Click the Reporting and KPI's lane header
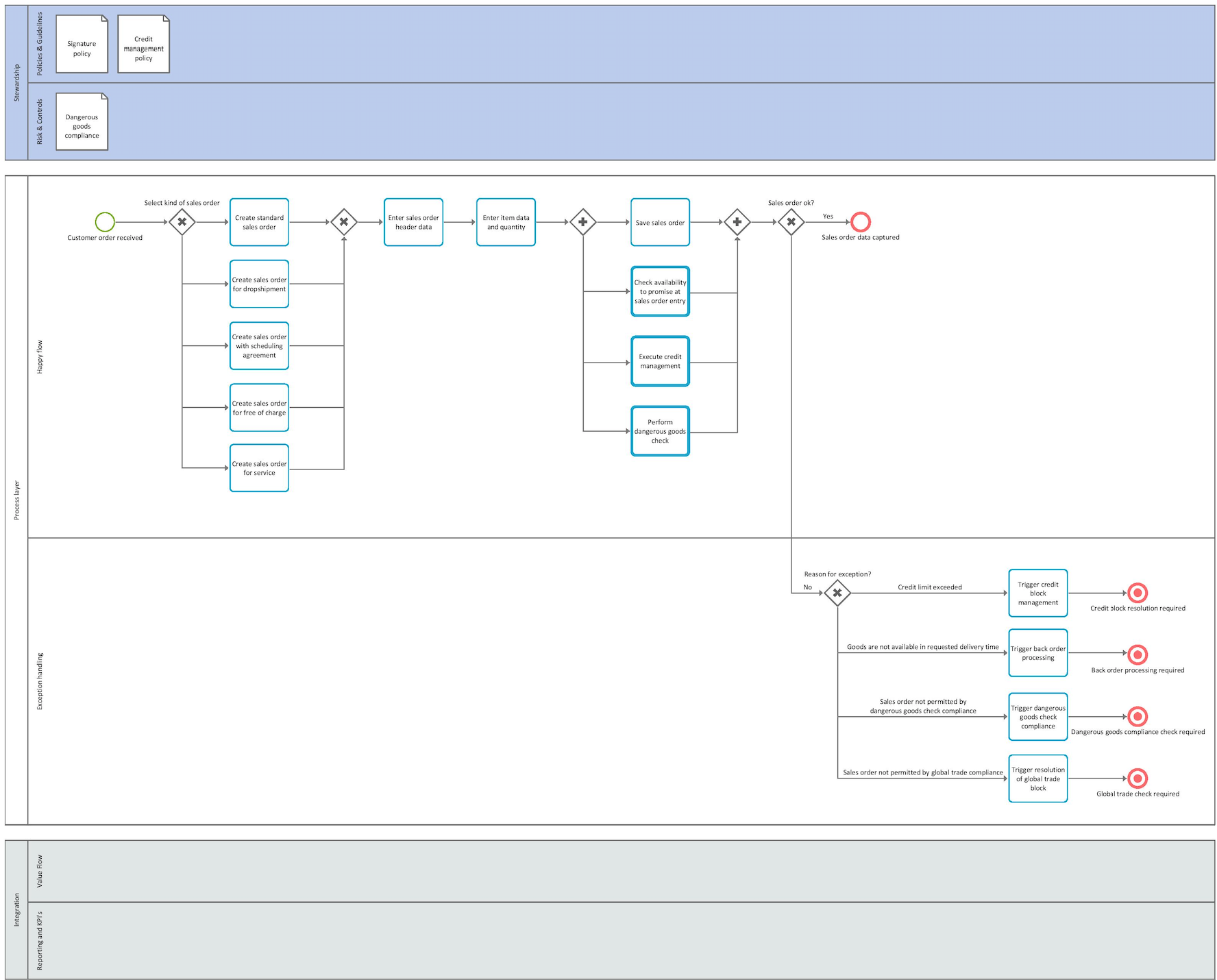The width and height of the screenshot is (1217, 980). (40, 940)
